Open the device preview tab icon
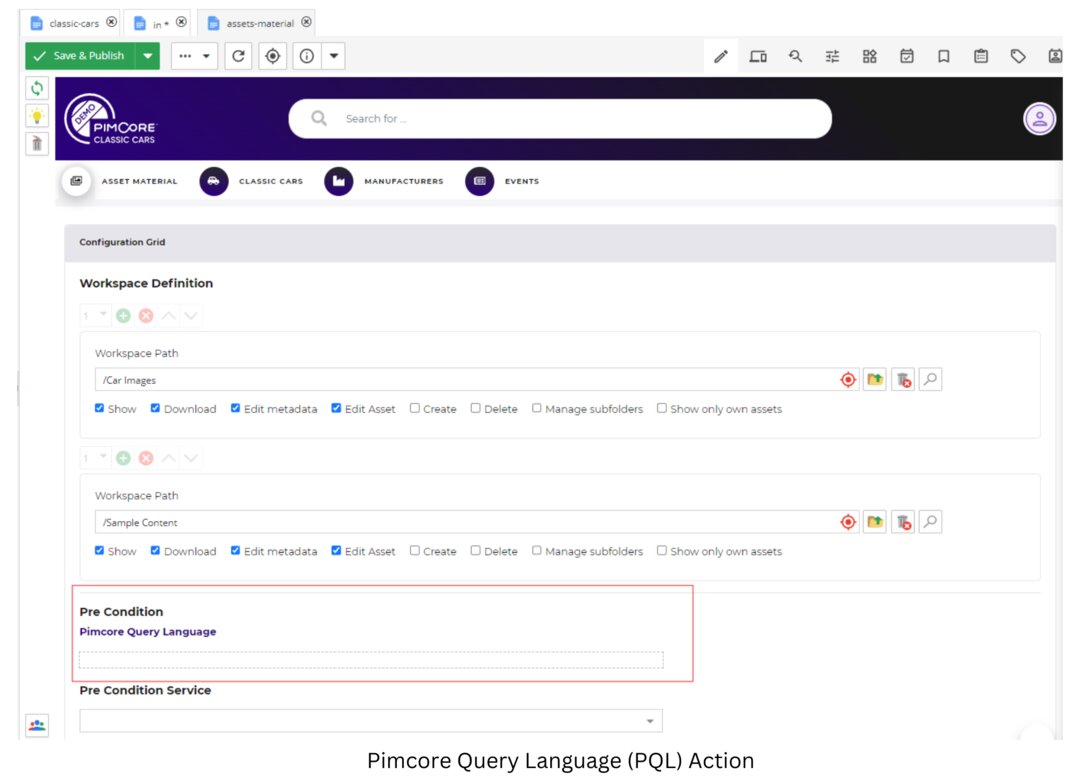 758,57
